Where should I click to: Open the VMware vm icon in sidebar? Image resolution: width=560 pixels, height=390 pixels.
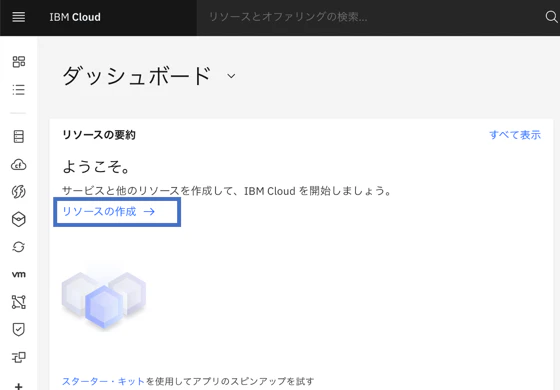19,274
